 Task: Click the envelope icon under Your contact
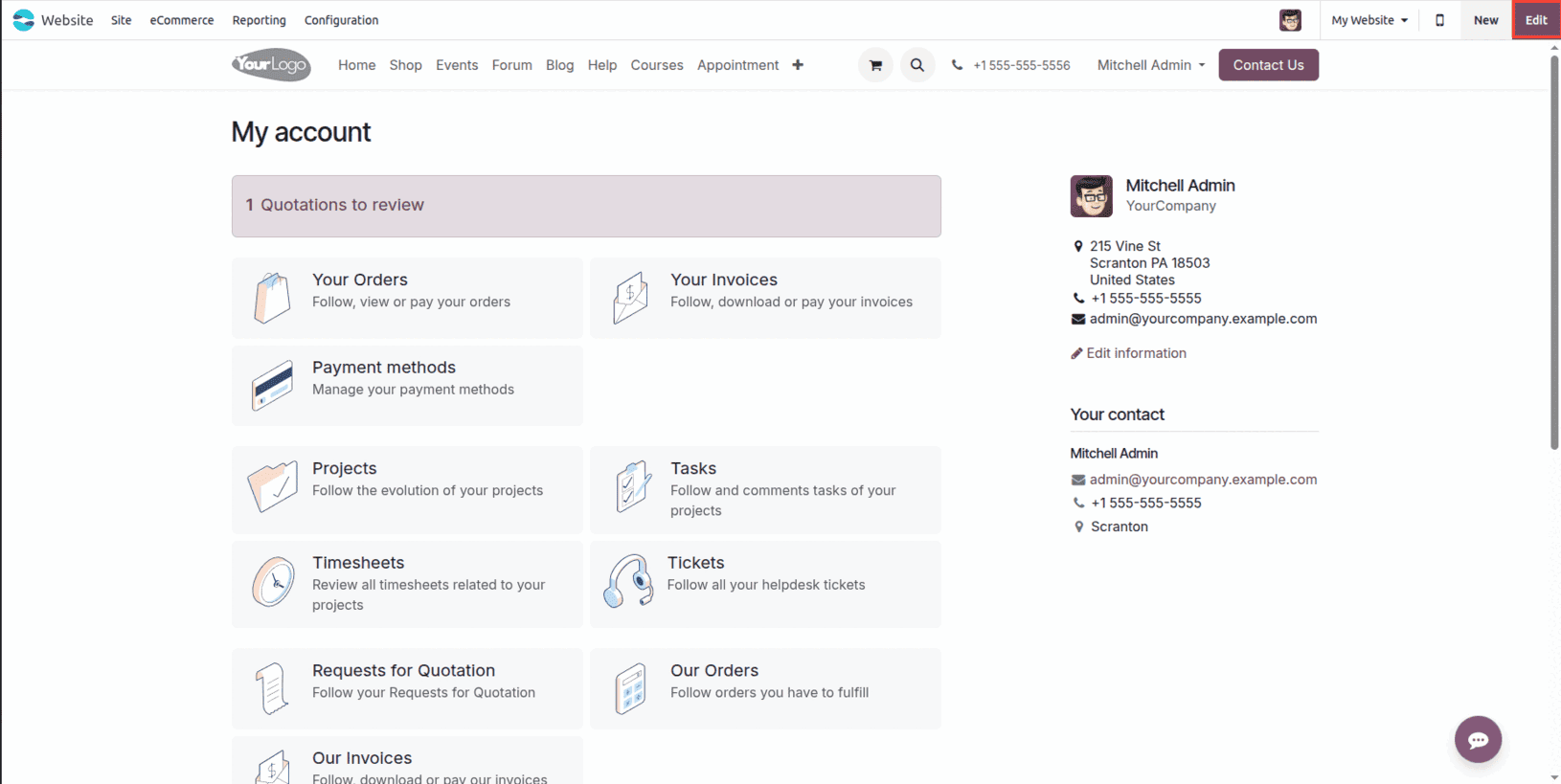click(x=1078, y=480)
